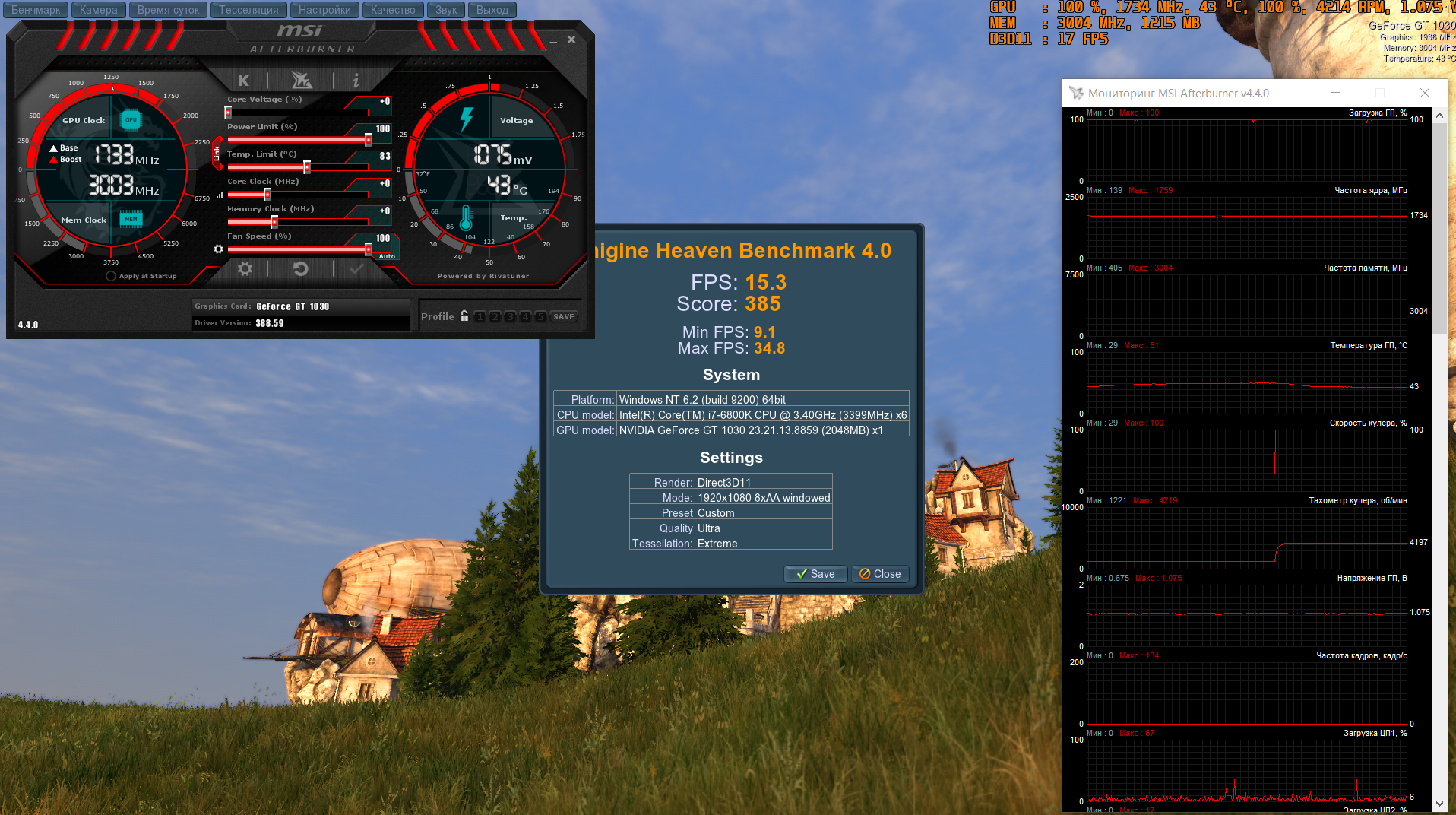Click the Power Limit slider handle

tap(369, 140)
